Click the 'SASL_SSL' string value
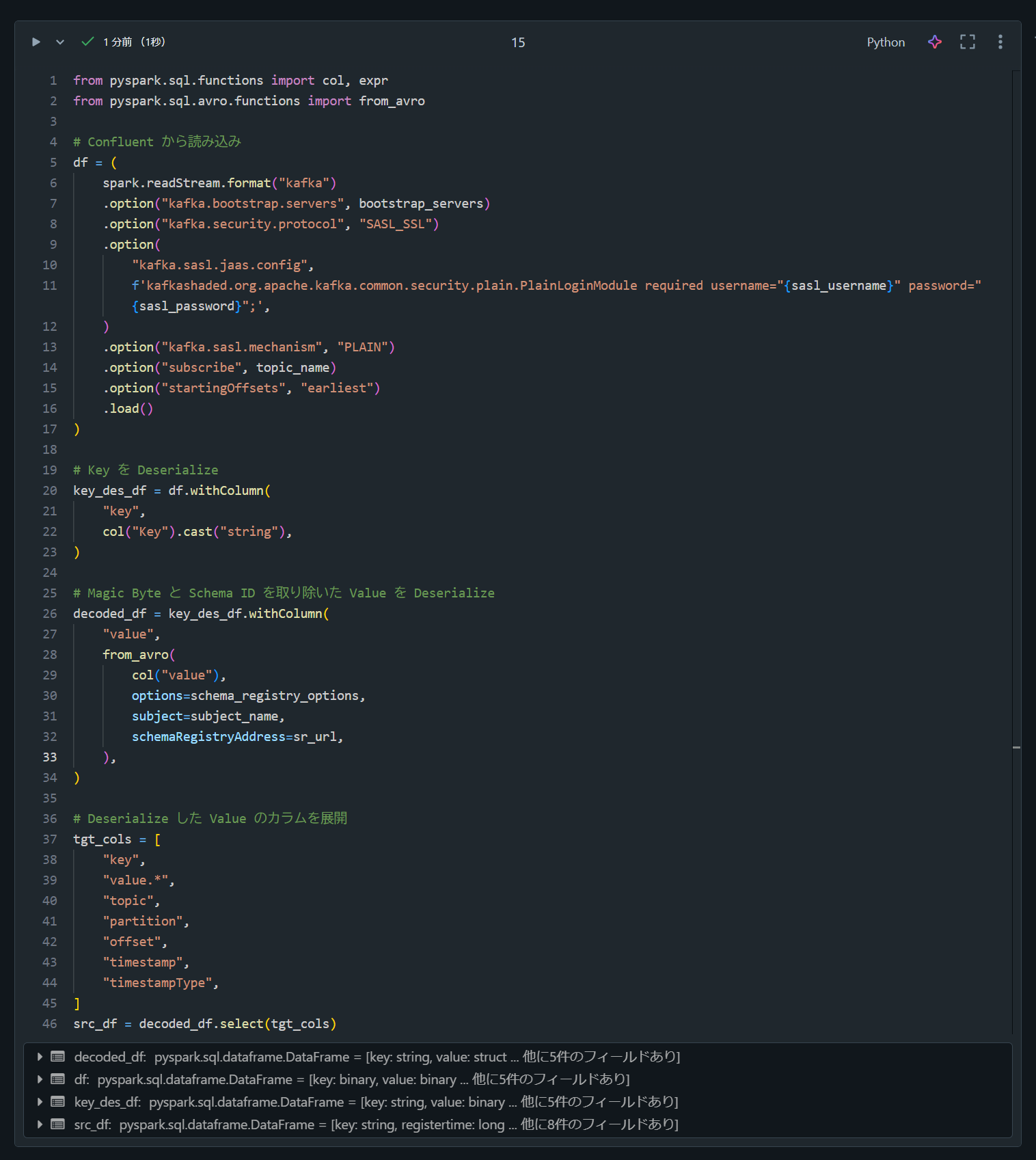 [396, 224]
